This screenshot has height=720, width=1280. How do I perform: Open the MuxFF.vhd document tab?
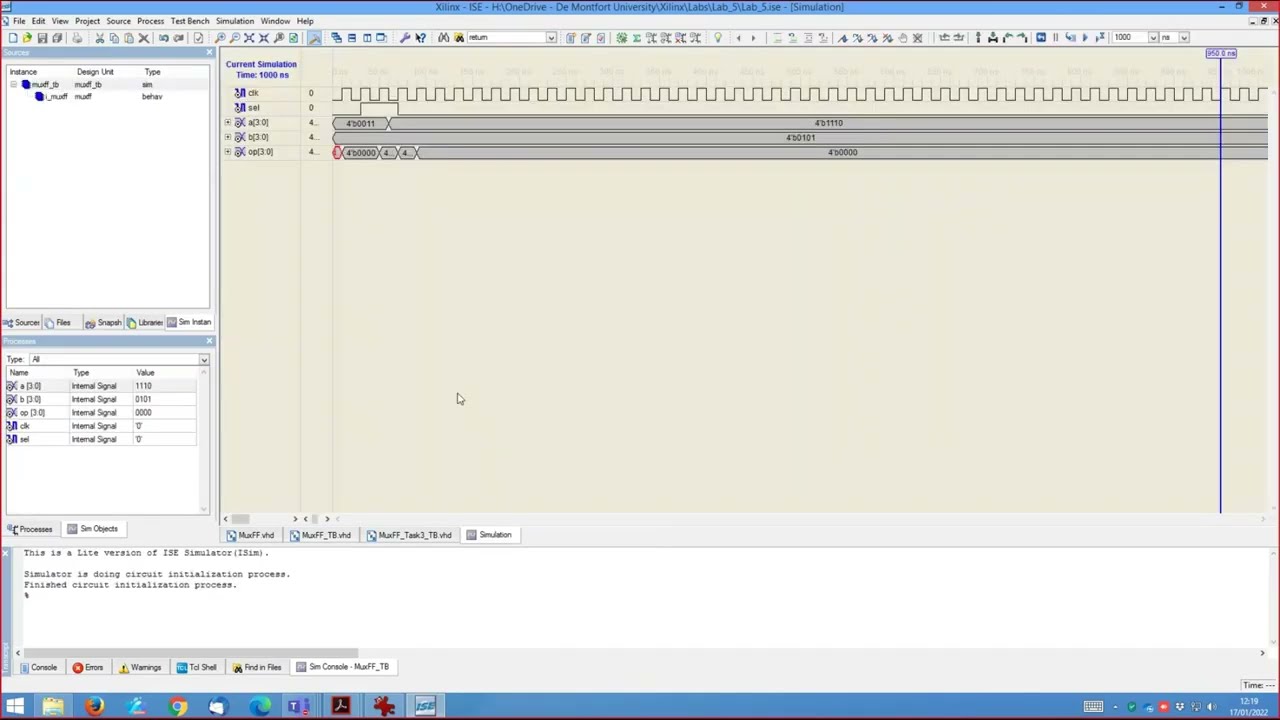250,535
